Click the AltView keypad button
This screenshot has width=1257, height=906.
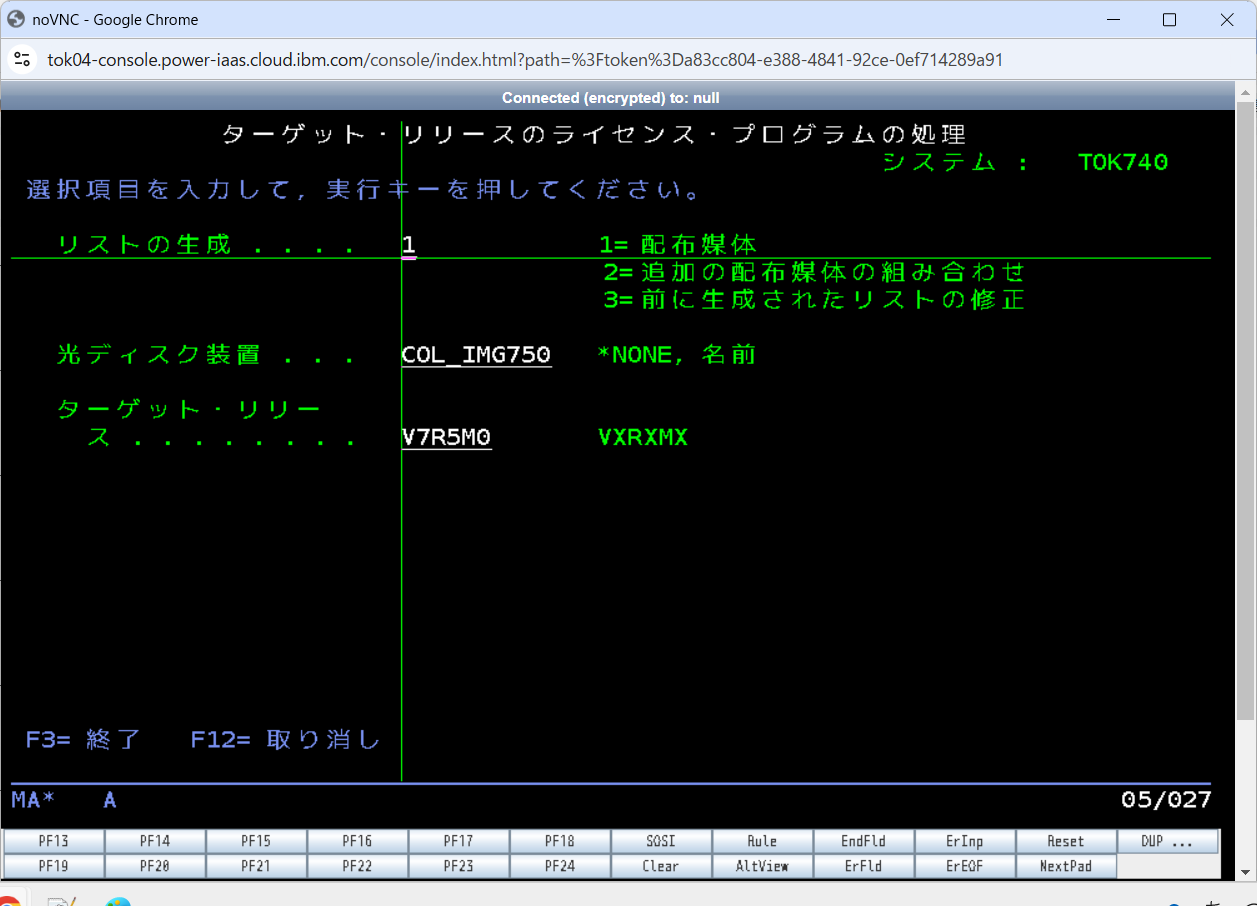pyautogui.click(x=762, y=866)
